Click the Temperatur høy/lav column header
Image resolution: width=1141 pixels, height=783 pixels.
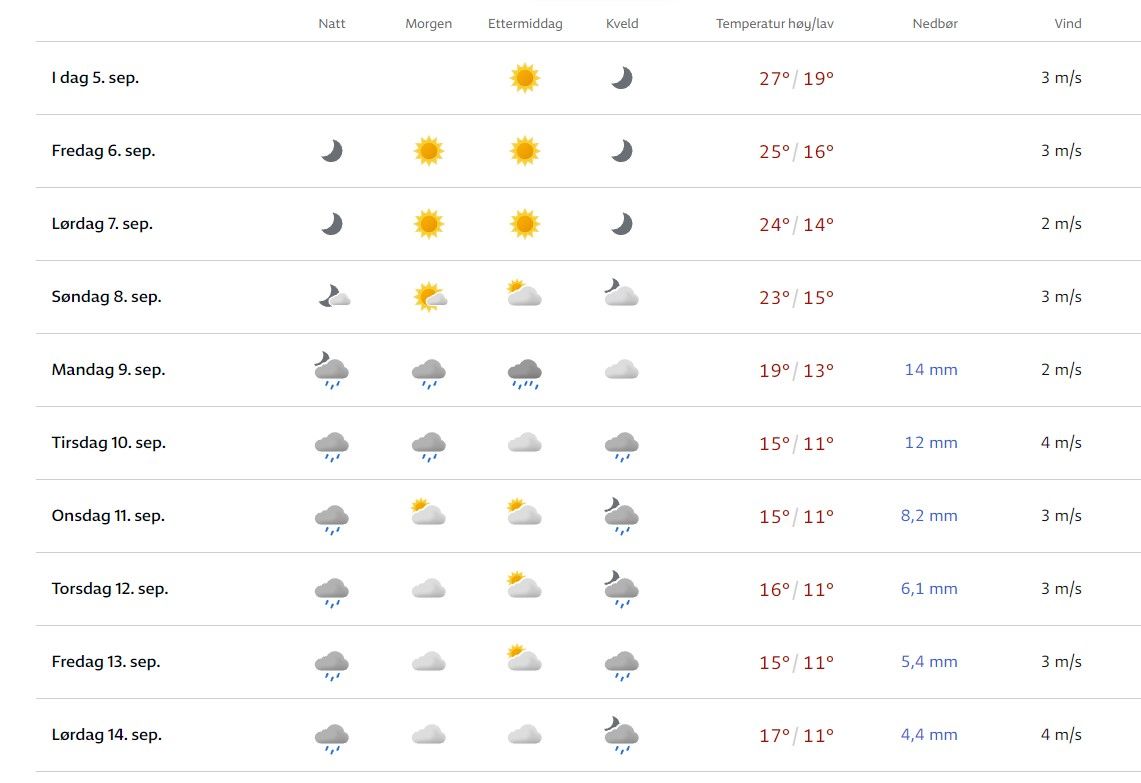tap(774, 24)
